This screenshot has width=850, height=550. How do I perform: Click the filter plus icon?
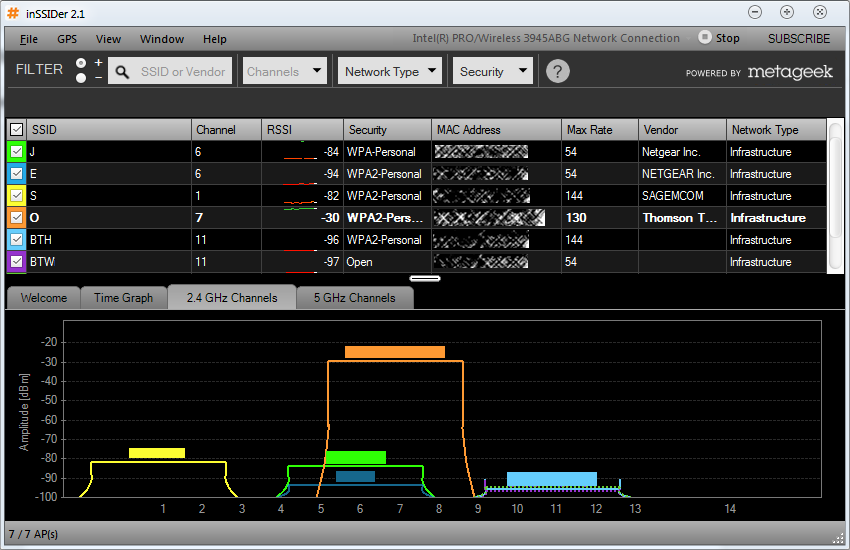click(98, 63)
